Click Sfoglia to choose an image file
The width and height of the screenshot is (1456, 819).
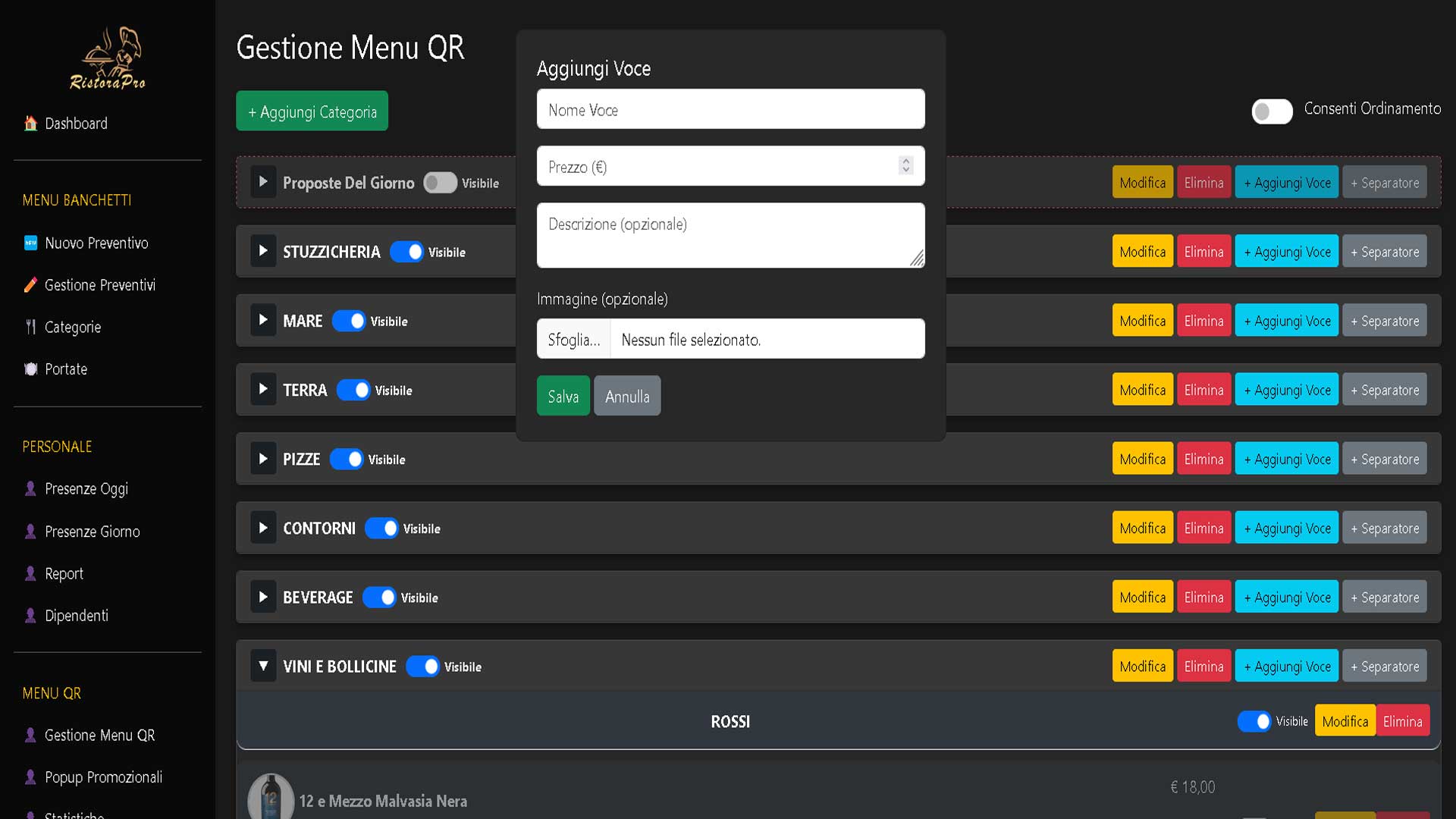tap(574, 339)
